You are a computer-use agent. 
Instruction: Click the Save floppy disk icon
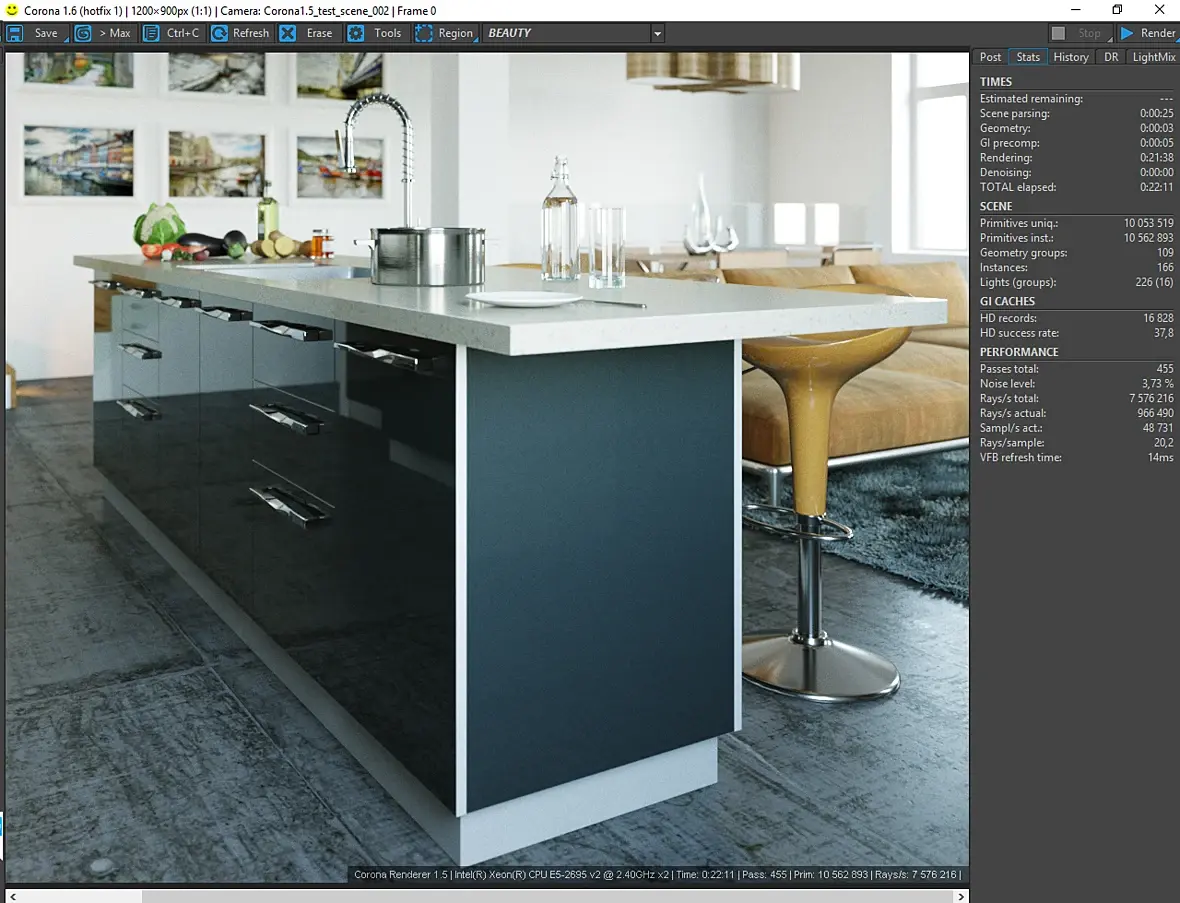(15, 33)
